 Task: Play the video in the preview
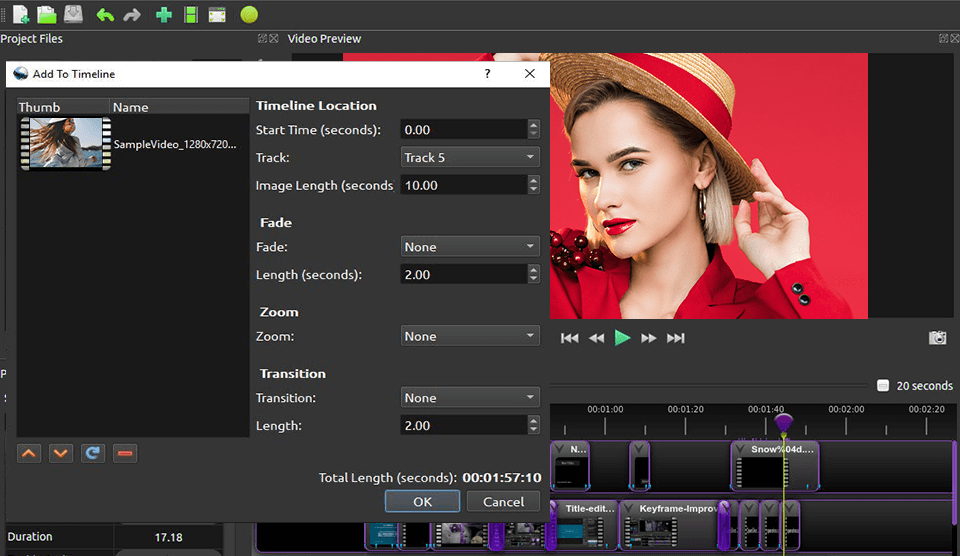pyautogui.click(x=623, y=338)
